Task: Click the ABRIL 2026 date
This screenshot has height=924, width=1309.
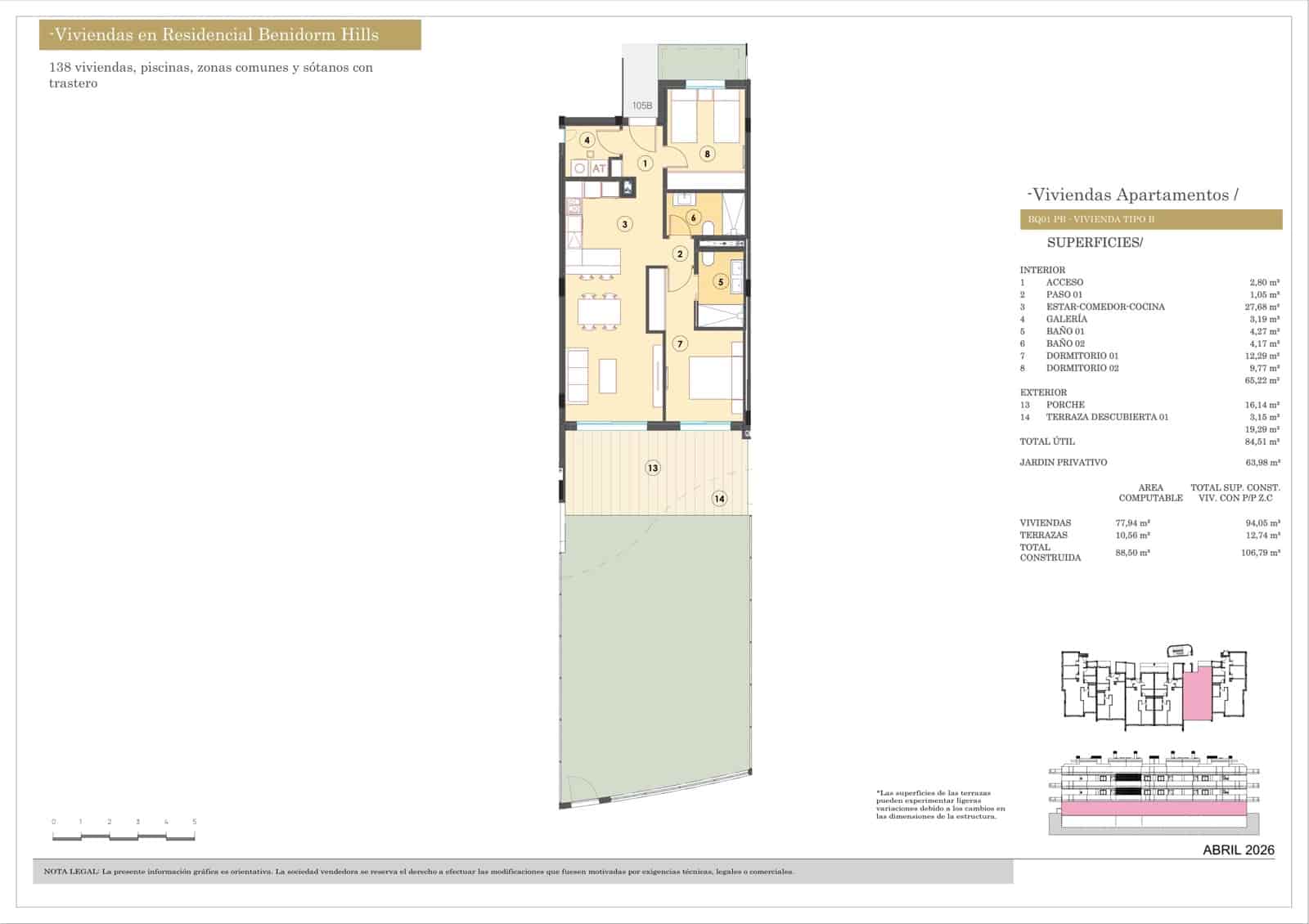Action: click(x=1238, y=850)
